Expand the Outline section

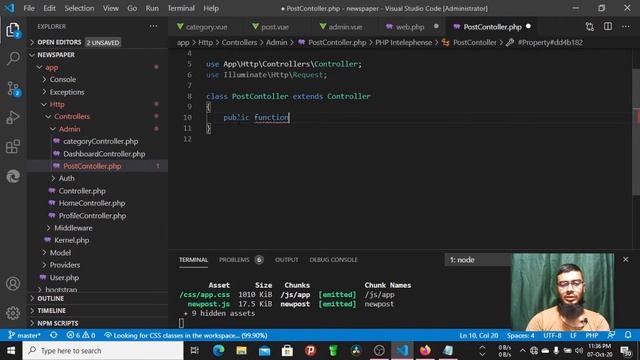(98, 298)
